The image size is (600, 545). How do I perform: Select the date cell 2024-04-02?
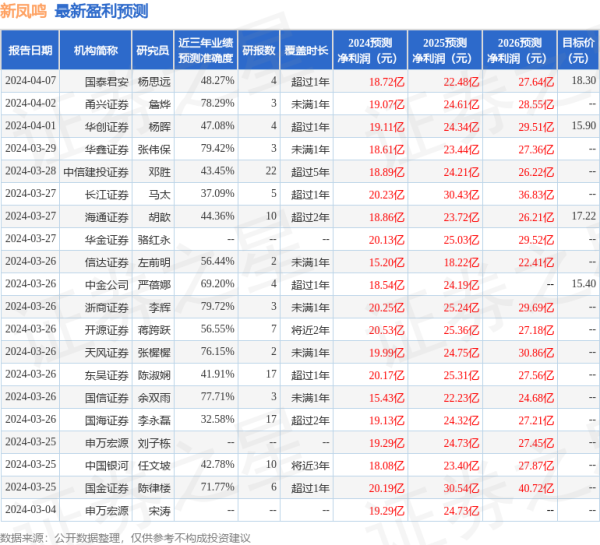[x=31, y=103]
